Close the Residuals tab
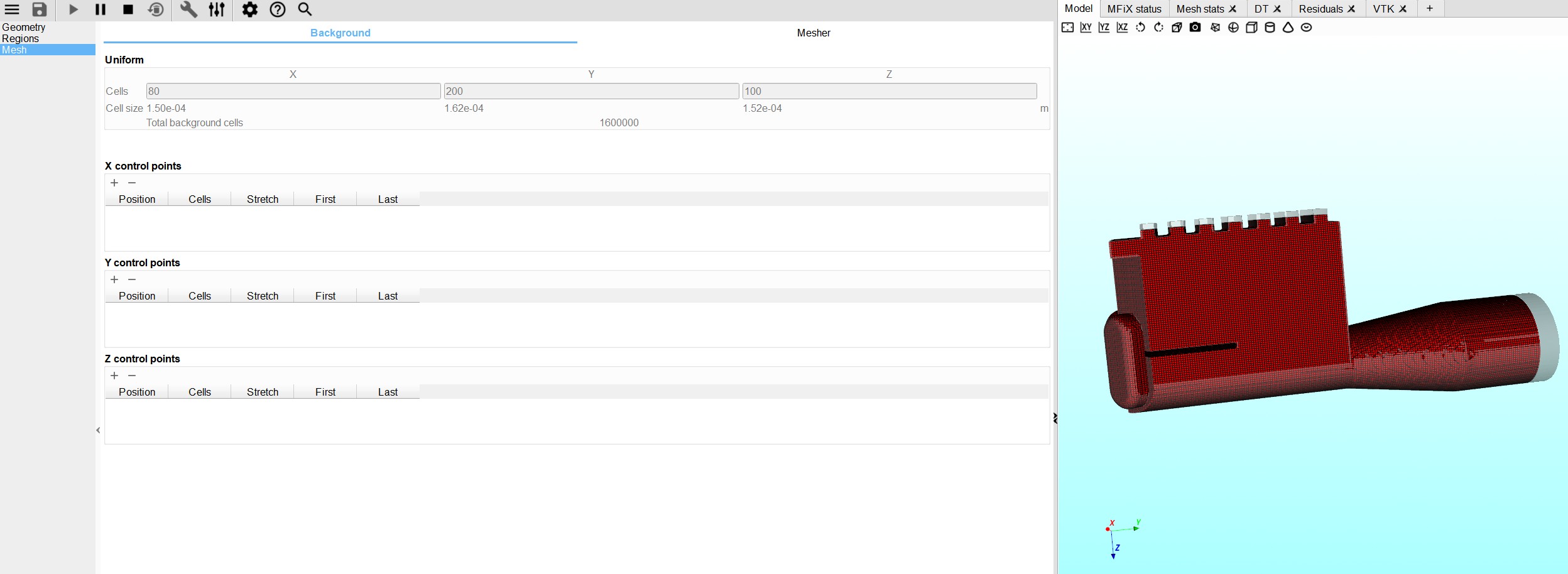Image resolution: width=1568 pixels, height=574 pixels. tap(1351, 9)
